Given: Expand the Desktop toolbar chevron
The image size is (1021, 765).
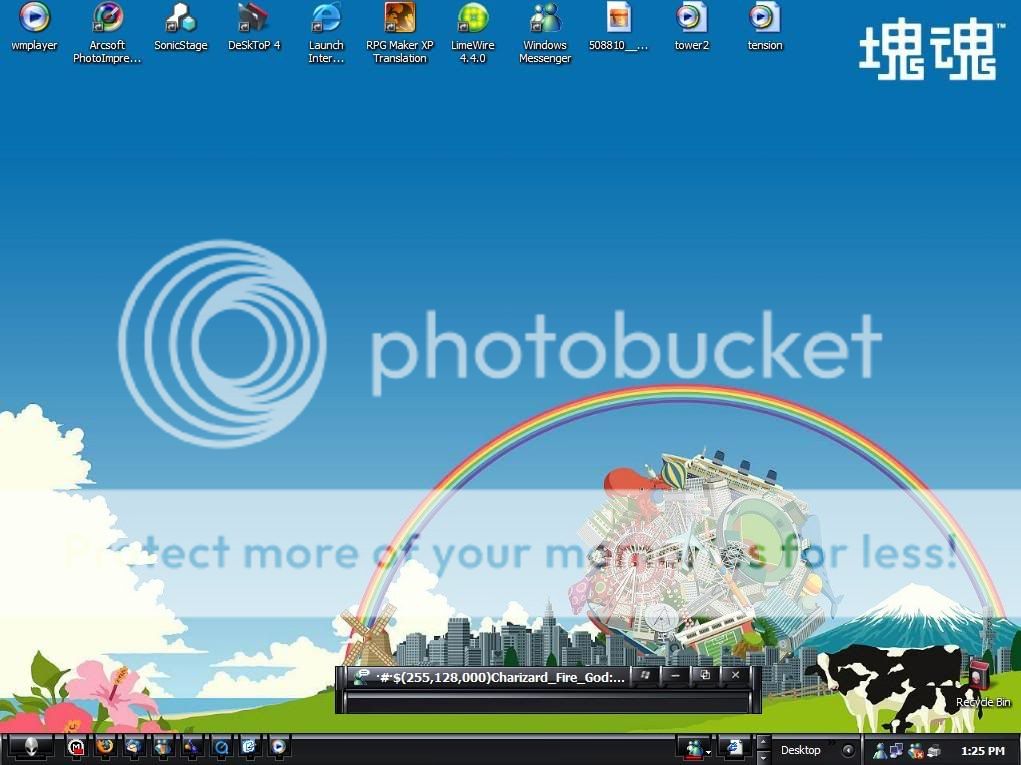Looking at the screenshot, I should tap(832, 743).
